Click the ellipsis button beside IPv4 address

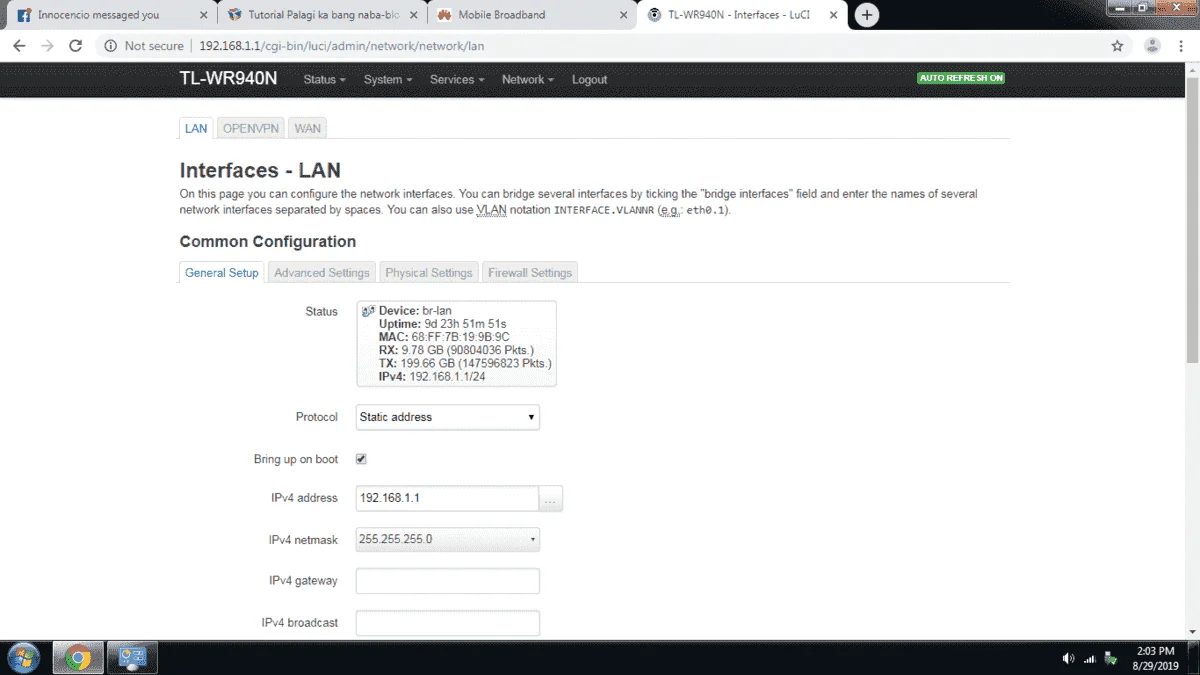(551, 498)
